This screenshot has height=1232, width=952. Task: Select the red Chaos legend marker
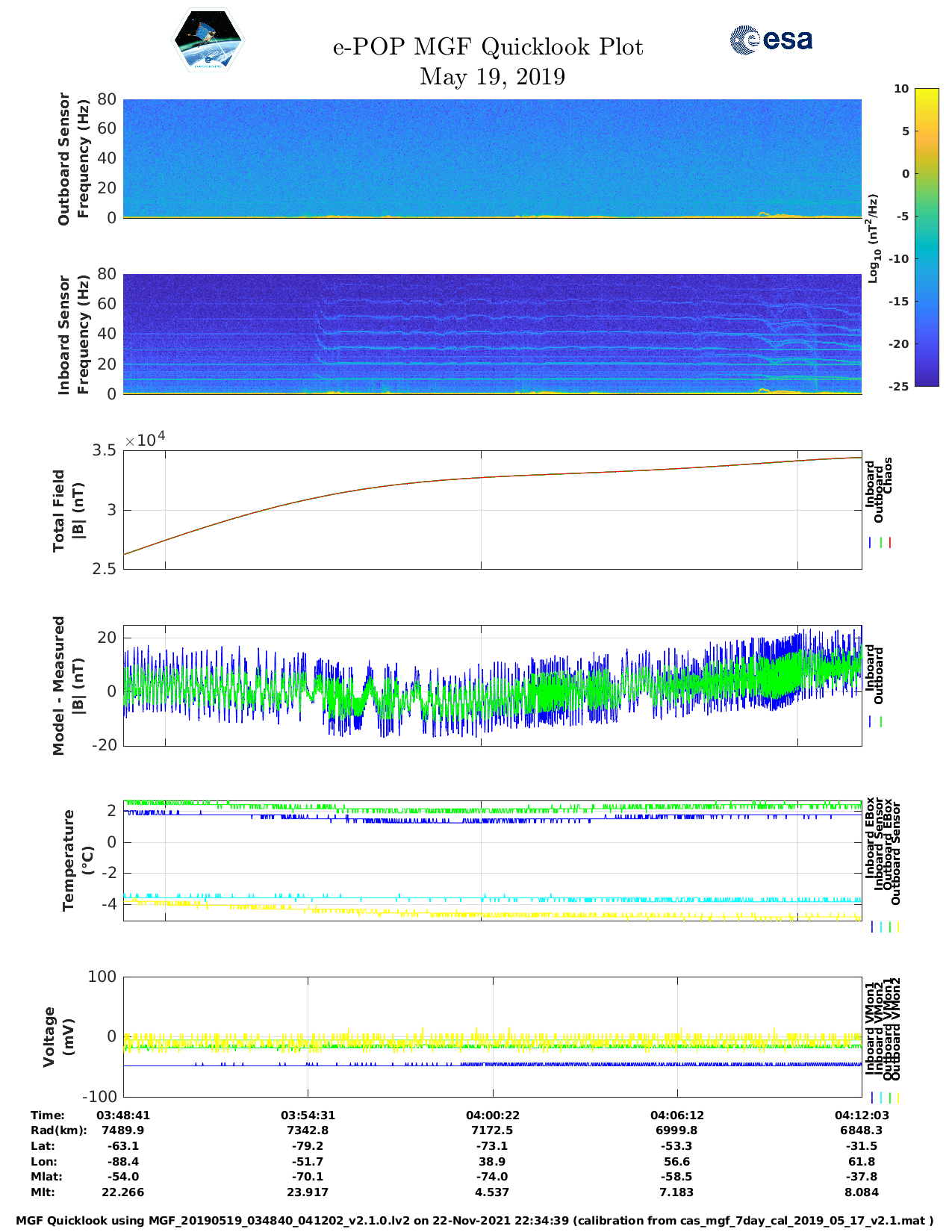click(890, 543)
